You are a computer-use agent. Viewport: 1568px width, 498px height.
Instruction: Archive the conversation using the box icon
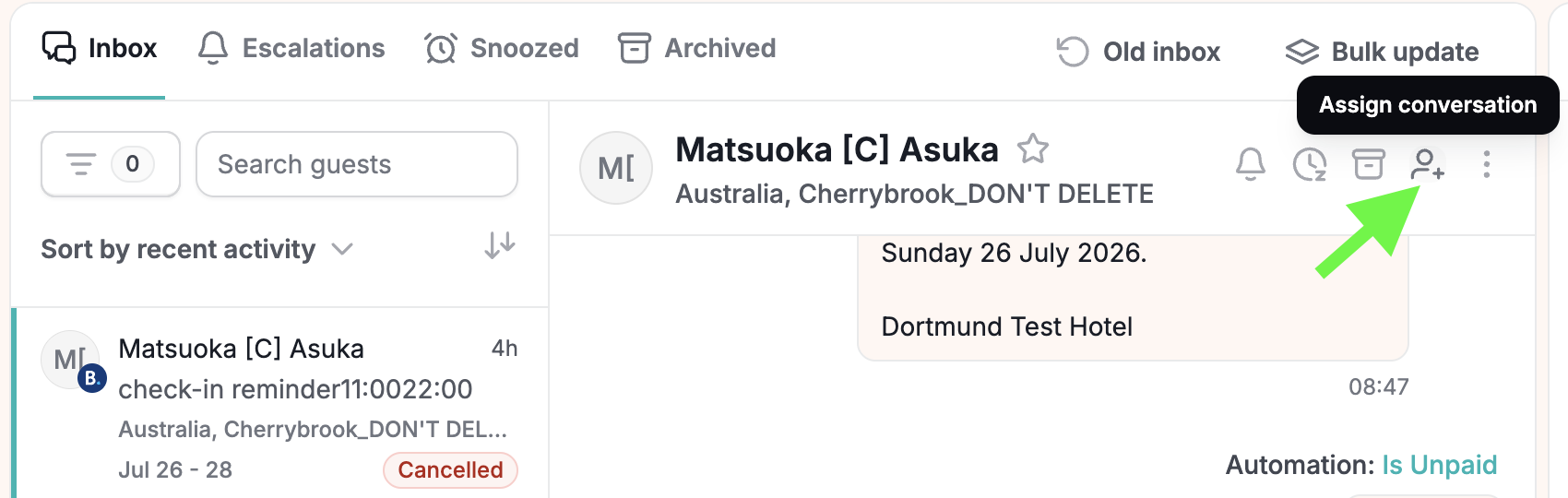[1369, 165]
